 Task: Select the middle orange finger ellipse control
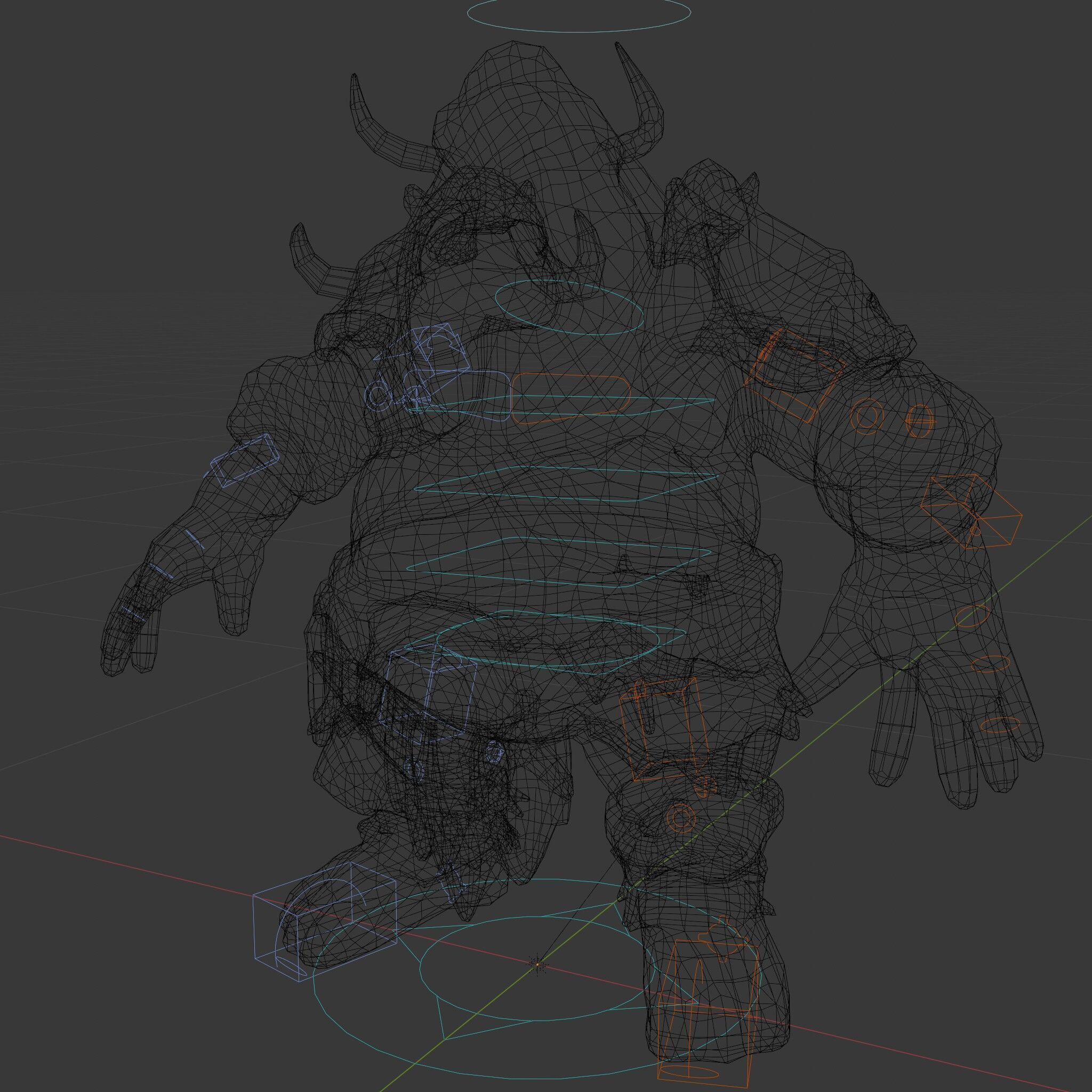click(990, 664)
